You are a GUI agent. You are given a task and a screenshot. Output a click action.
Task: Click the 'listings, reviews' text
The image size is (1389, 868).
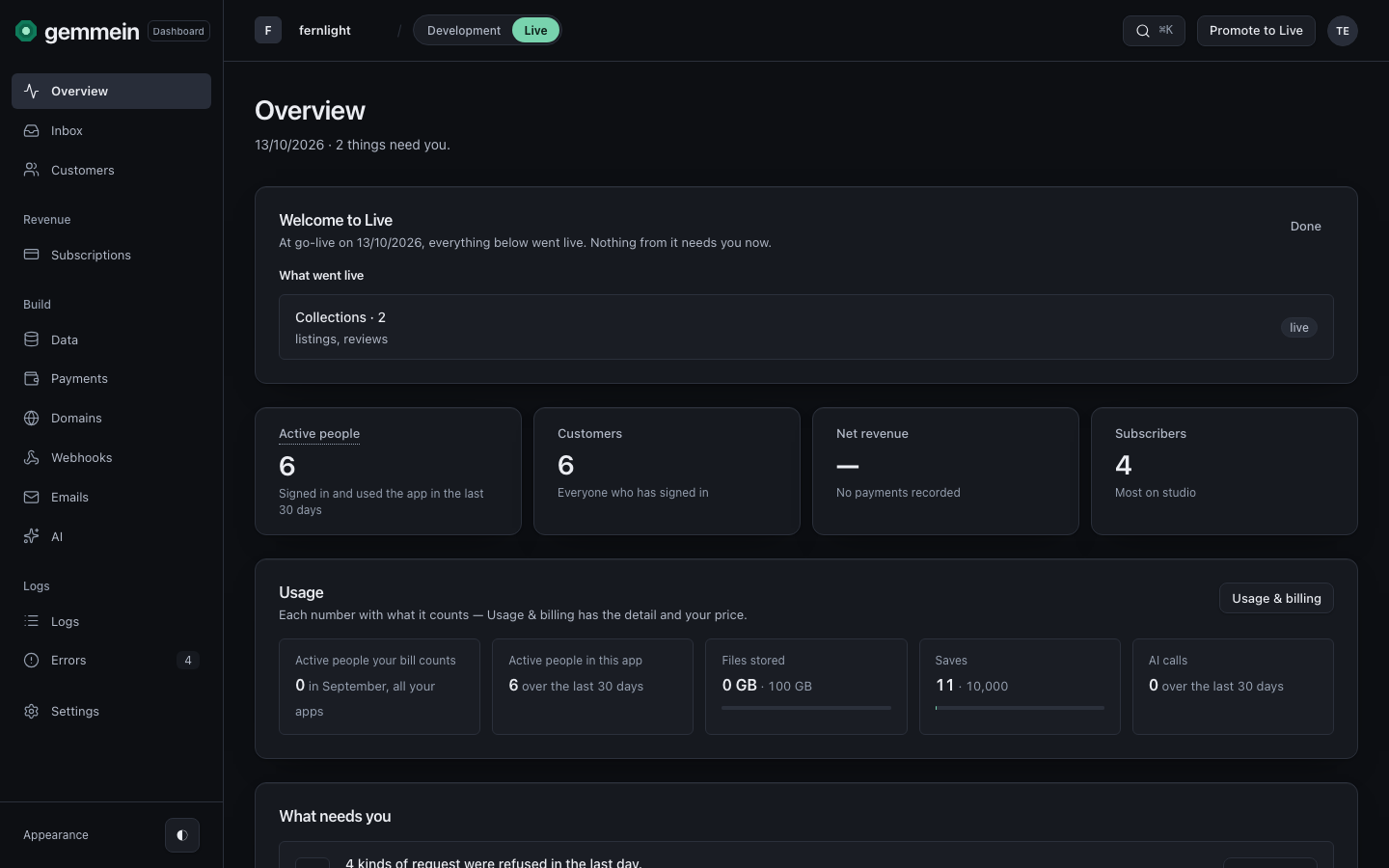point(341,339)
